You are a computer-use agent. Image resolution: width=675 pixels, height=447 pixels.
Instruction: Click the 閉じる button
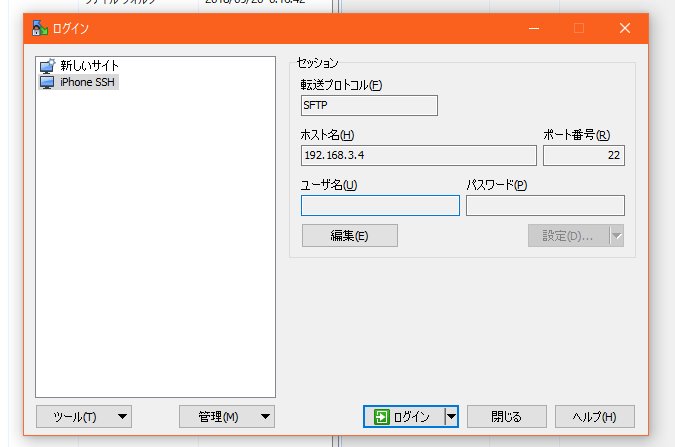pyautogui.click(x=507, y=416)
